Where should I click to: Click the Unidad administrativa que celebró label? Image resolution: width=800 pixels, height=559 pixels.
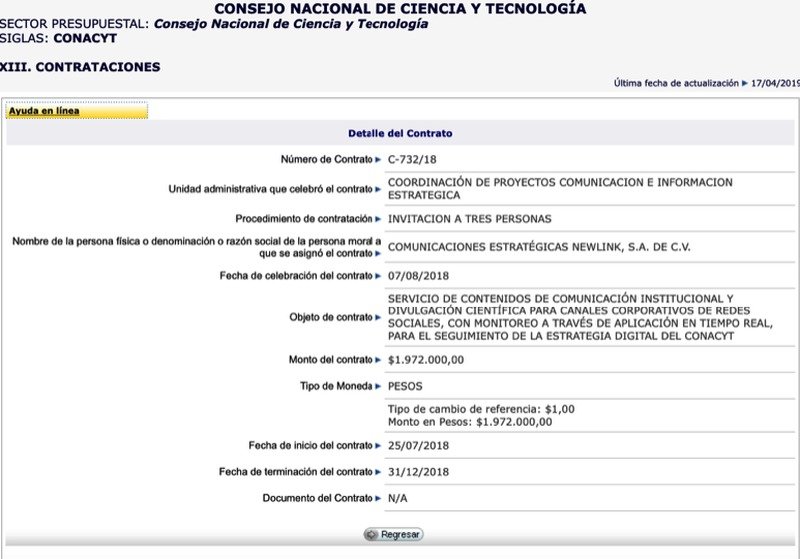(270, 189)
